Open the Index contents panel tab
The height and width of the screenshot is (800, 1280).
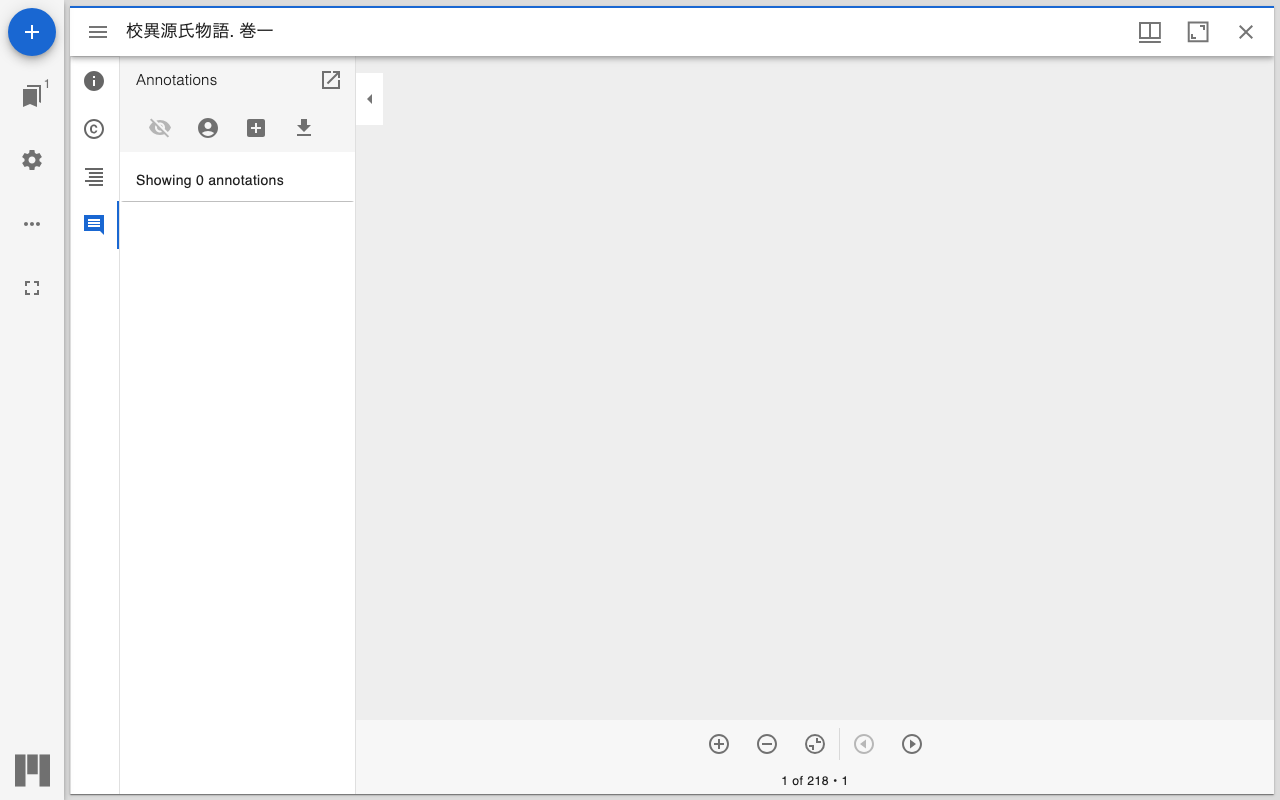94,177
